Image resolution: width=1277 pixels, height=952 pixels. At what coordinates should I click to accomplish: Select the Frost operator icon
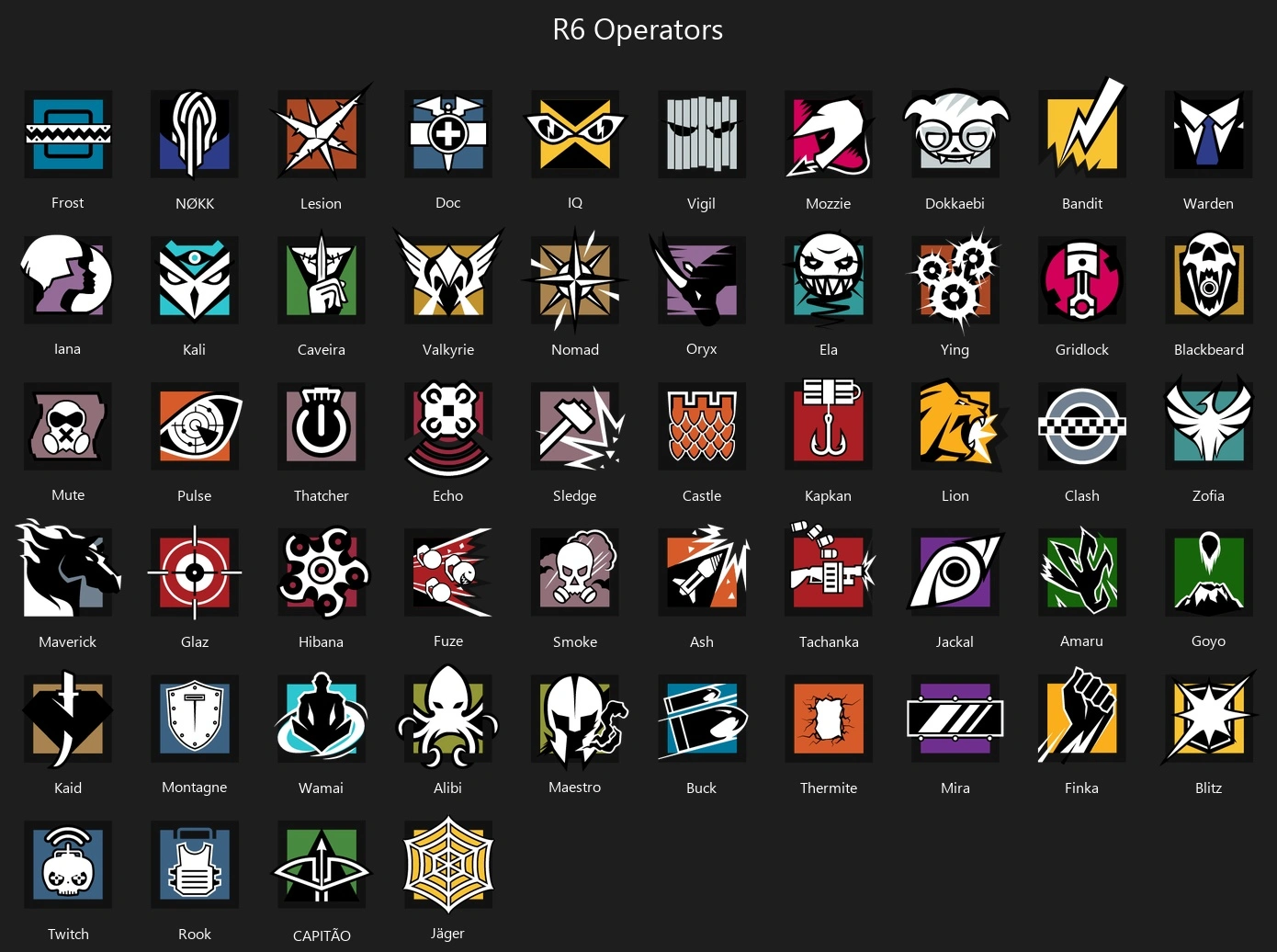click(68, 134)
